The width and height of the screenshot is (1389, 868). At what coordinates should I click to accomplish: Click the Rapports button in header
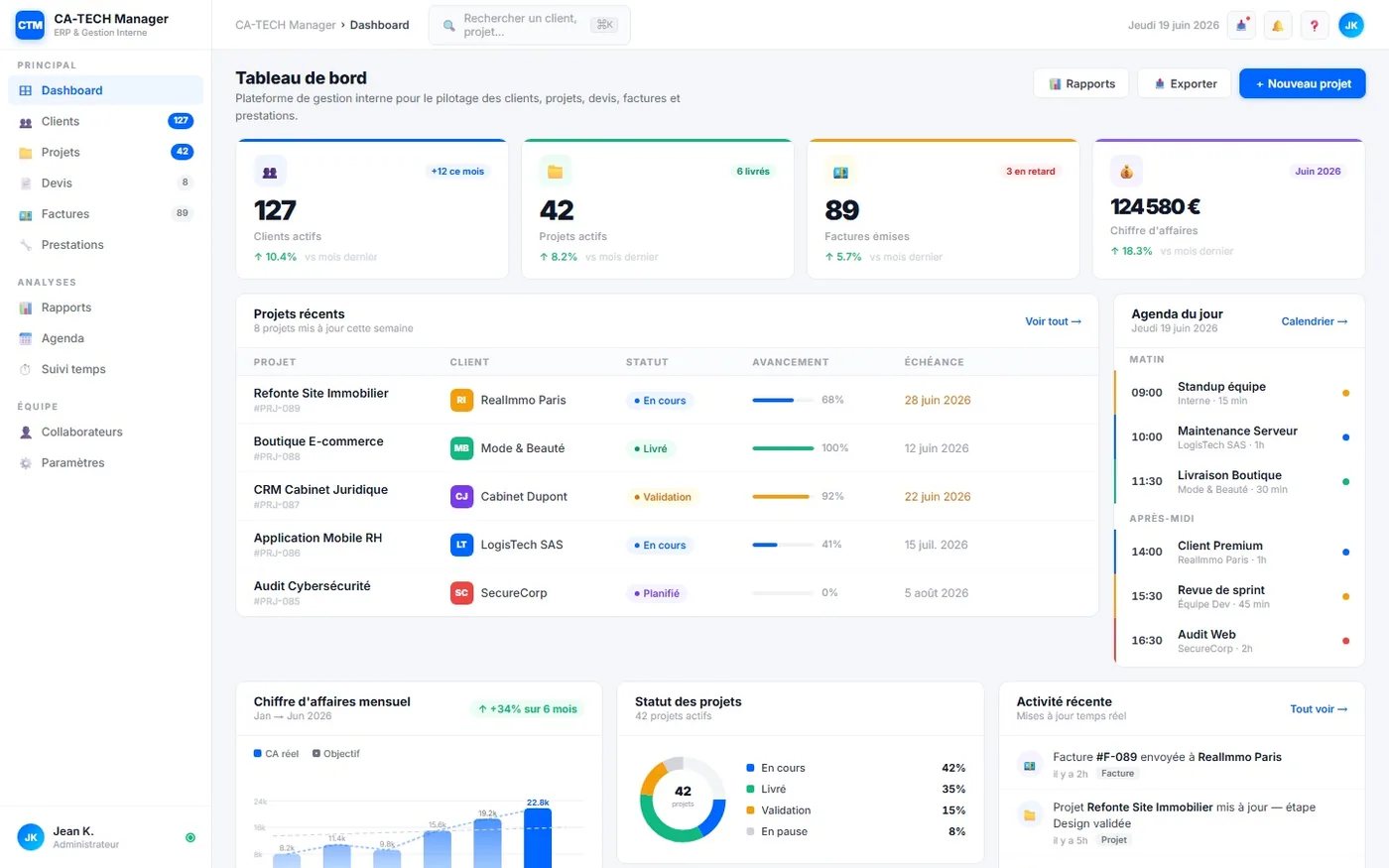pyautogui.click(x=1081, y=83)
